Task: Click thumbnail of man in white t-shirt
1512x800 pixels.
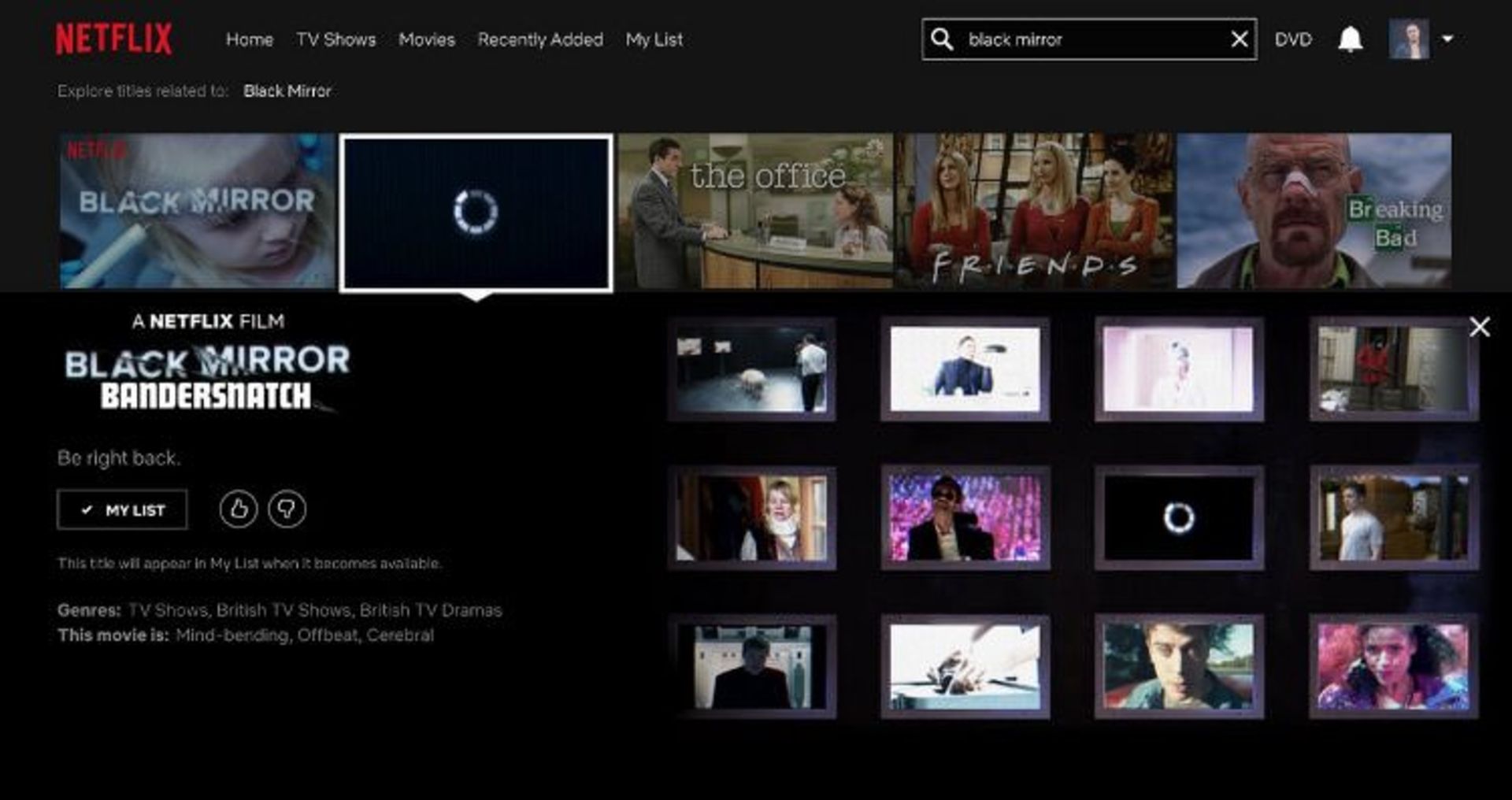Action: point(1394,518)
